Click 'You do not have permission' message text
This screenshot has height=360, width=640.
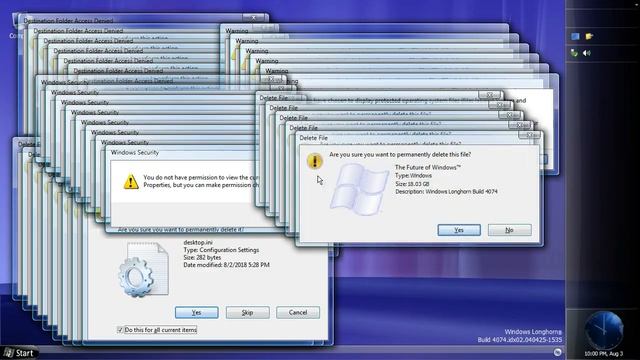pos(200,181)
